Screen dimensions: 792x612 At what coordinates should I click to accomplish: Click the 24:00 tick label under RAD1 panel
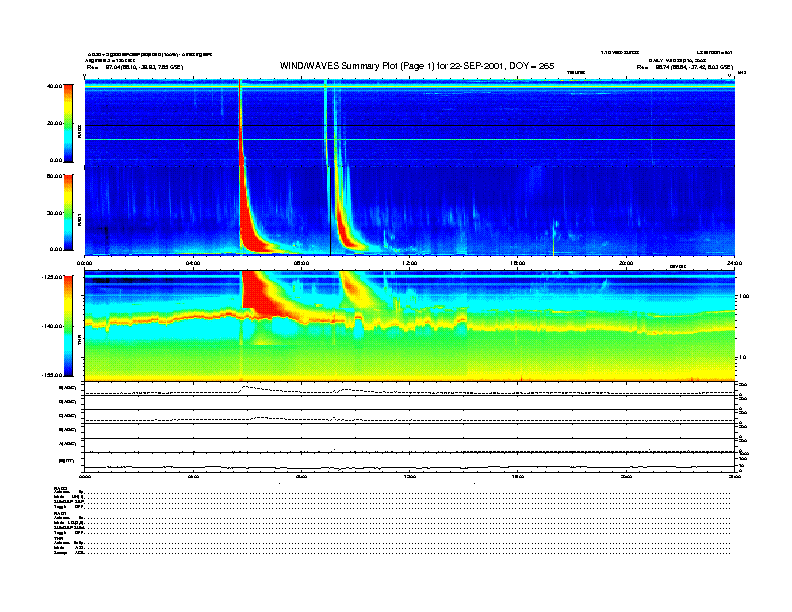[x=734, y=263]
